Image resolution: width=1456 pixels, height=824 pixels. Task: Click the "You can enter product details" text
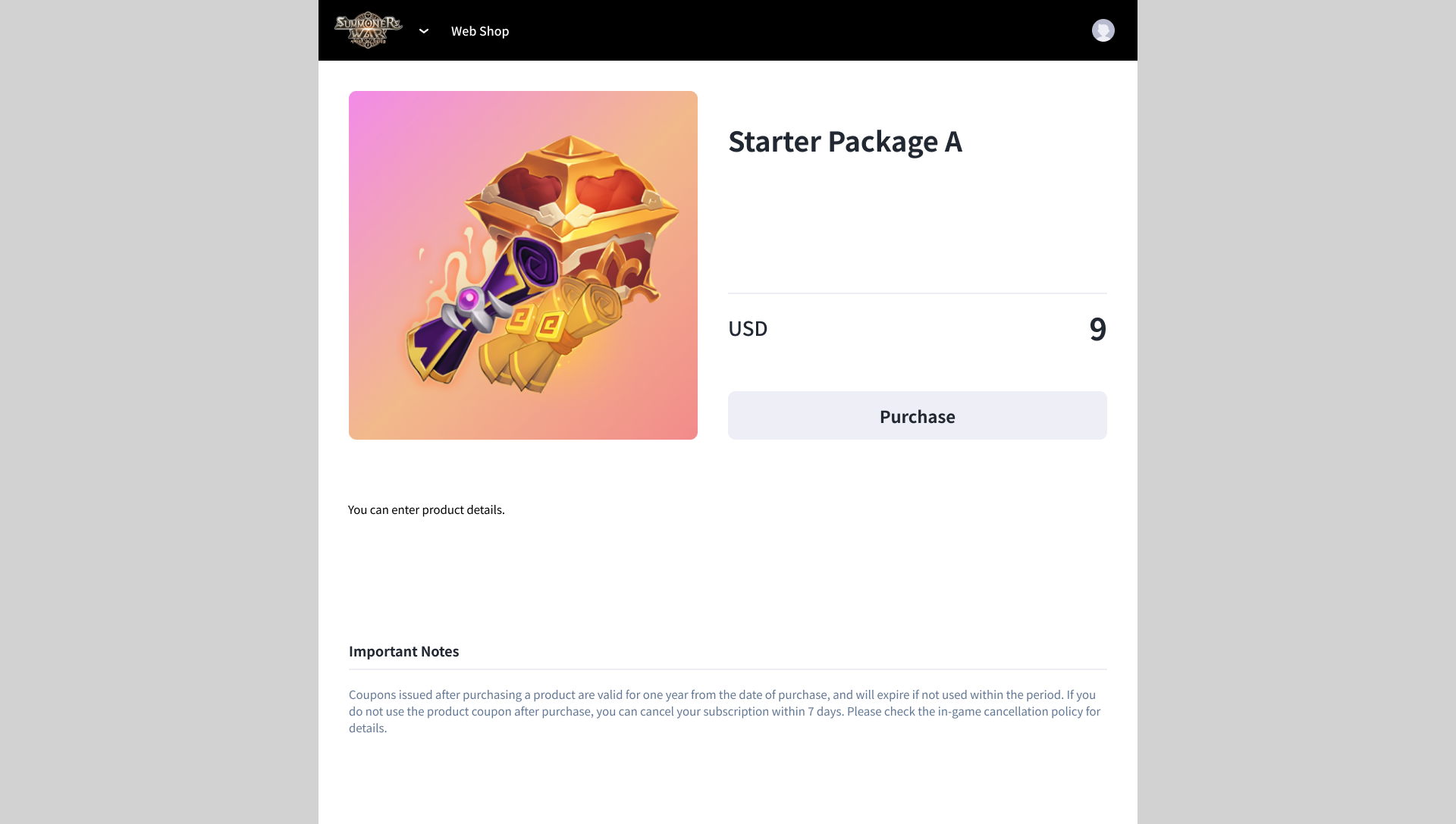pyautogui.click(x=426, y=509)
